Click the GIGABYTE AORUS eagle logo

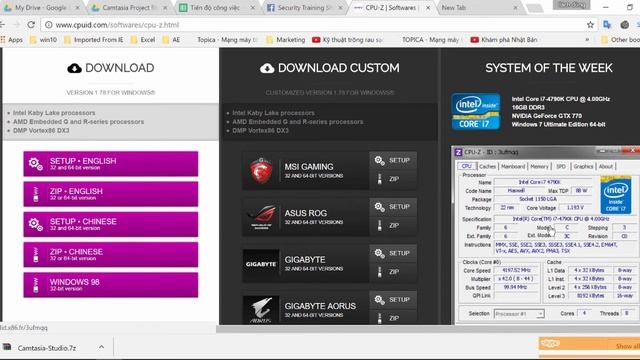261,310
